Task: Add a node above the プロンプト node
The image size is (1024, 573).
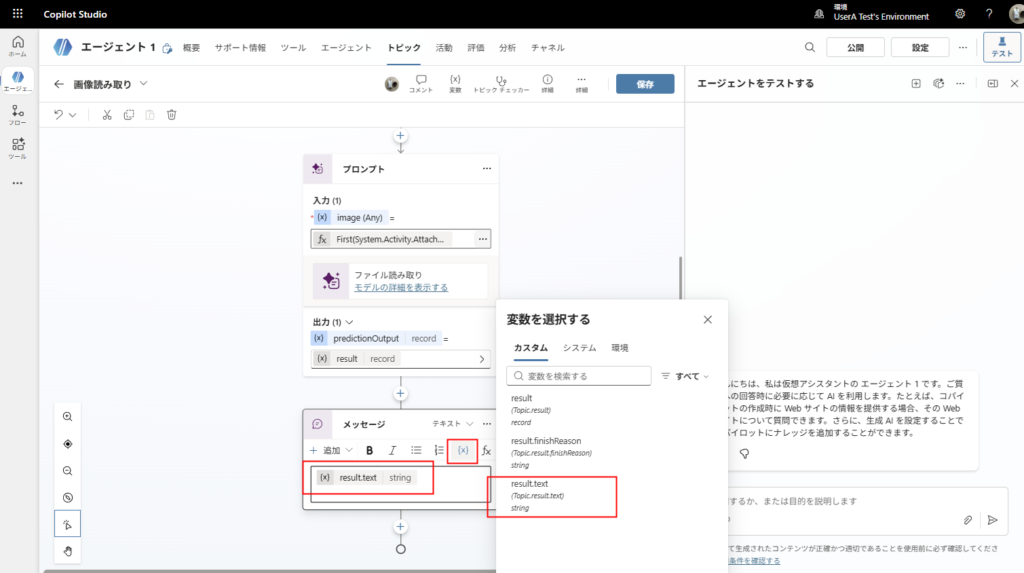Action: [x=400, y=136]
